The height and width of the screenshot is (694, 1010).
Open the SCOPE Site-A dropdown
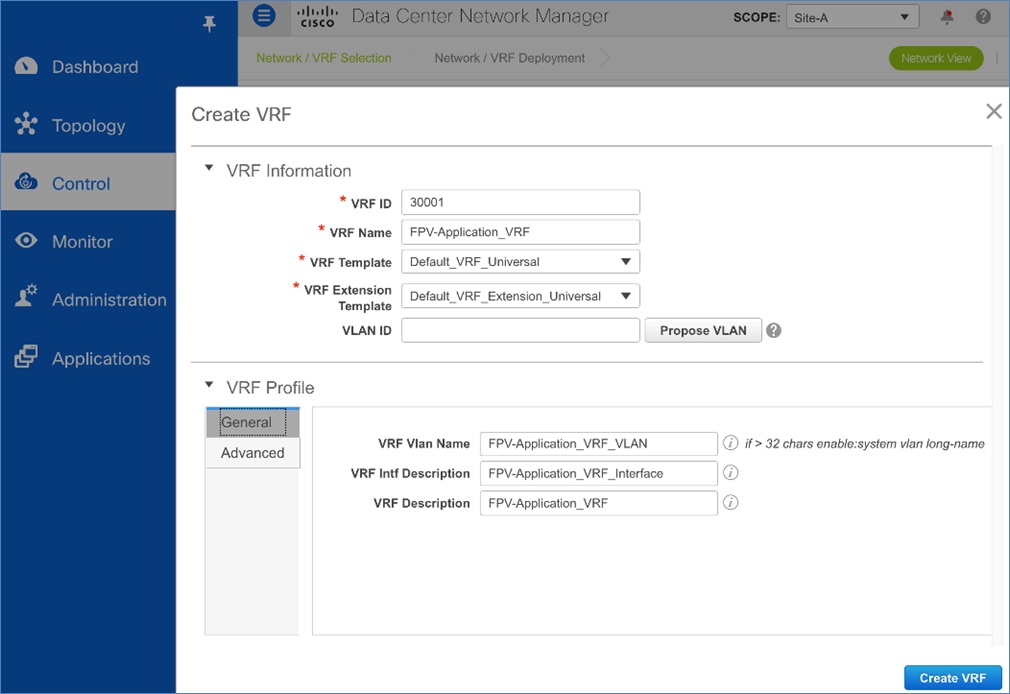point(852,17)
